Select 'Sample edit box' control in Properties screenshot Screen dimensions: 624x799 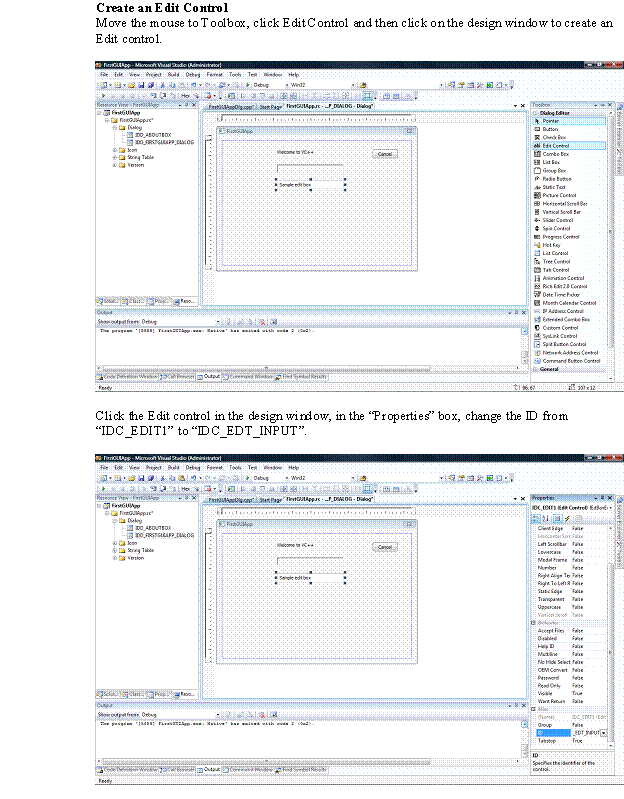click(310, 578)
